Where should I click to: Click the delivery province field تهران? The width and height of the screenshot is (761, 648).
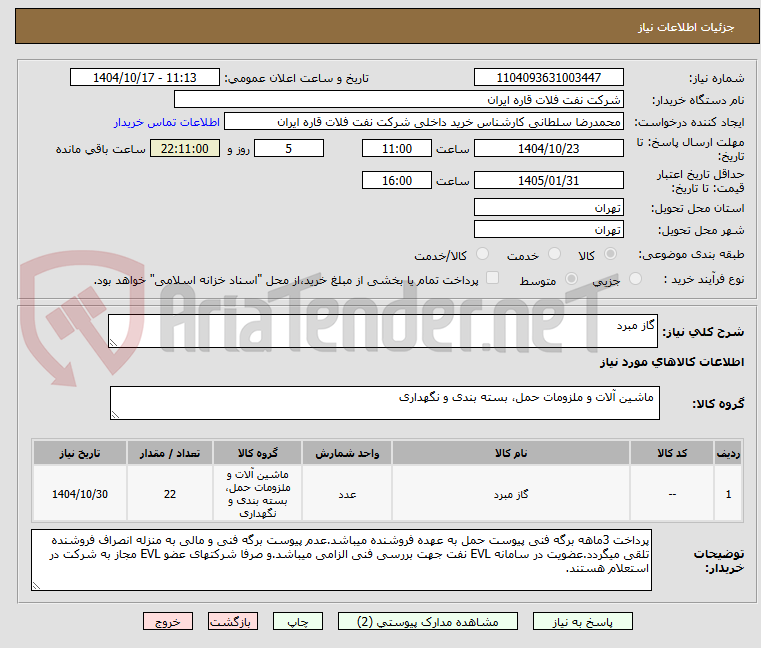pos(548,208)
